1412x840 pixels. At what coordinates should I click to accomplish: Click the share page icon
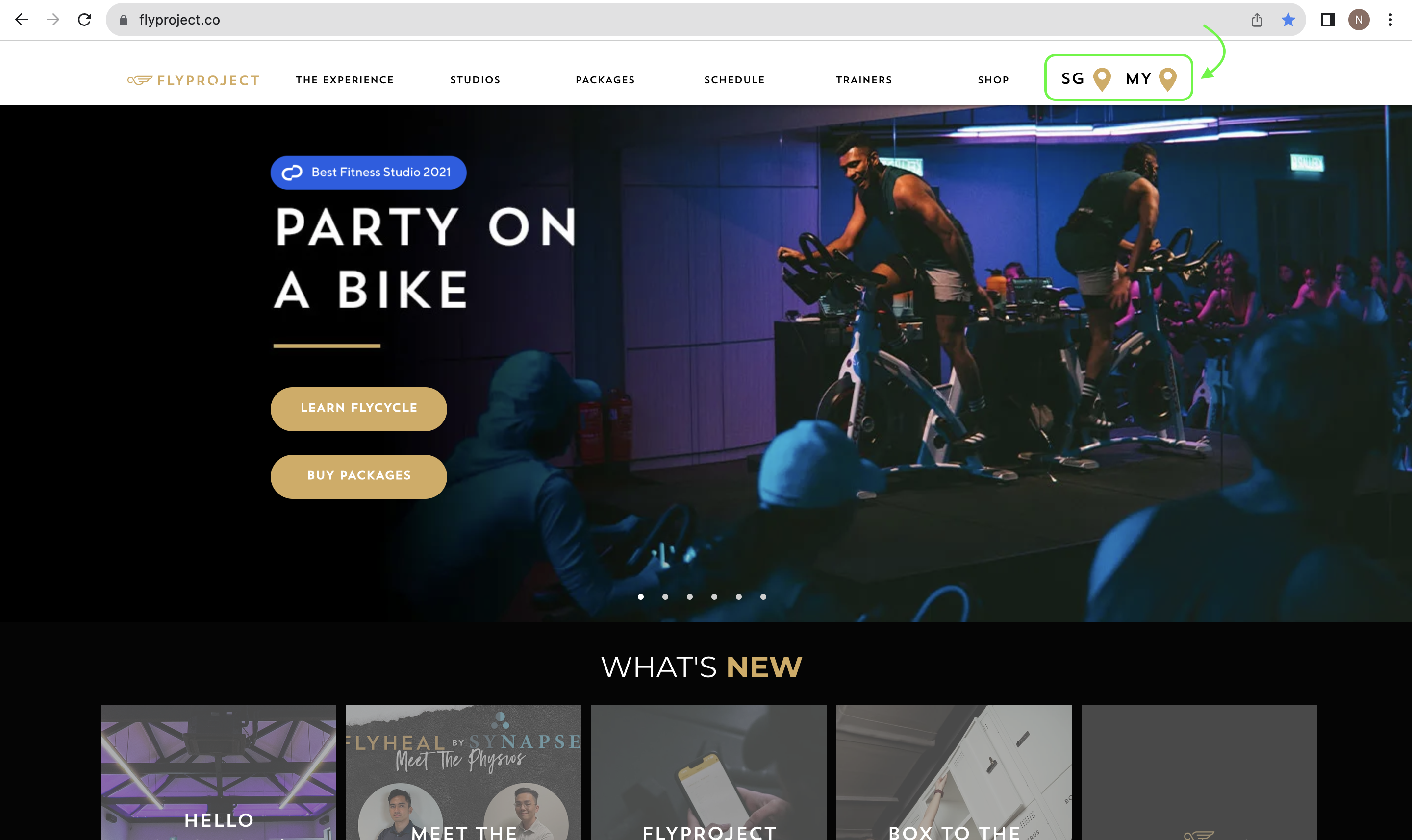[1257, 20]
